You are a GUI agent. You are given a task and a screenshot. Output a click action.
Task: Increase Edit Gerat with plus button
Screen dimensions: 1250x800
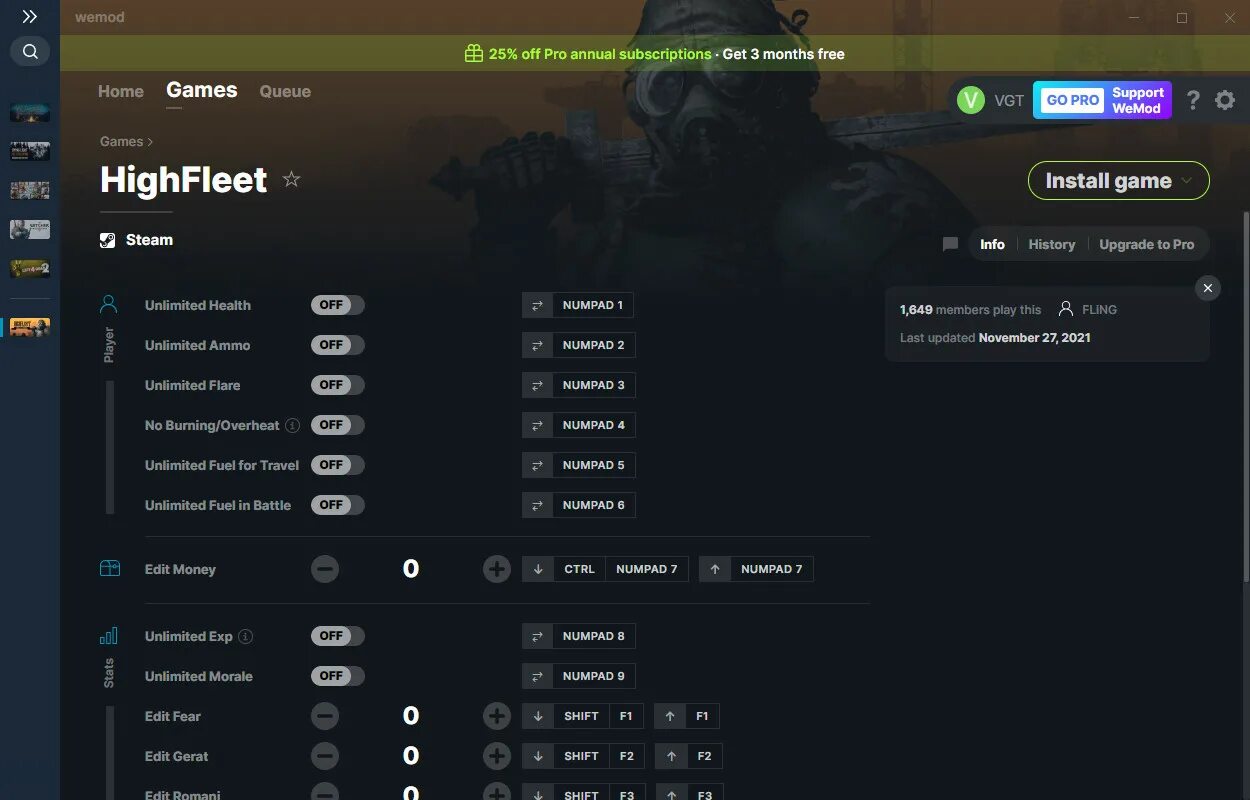click(x=497, y=756)
